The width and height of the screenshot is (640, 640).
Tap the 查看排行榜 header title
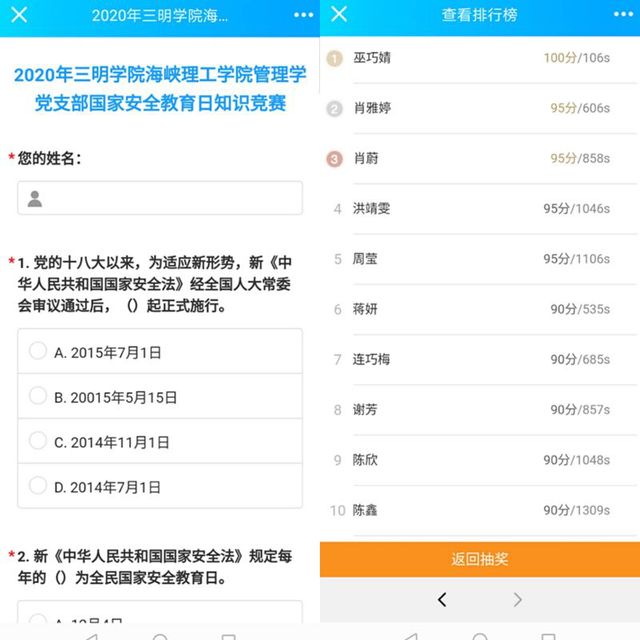(480, 16)
